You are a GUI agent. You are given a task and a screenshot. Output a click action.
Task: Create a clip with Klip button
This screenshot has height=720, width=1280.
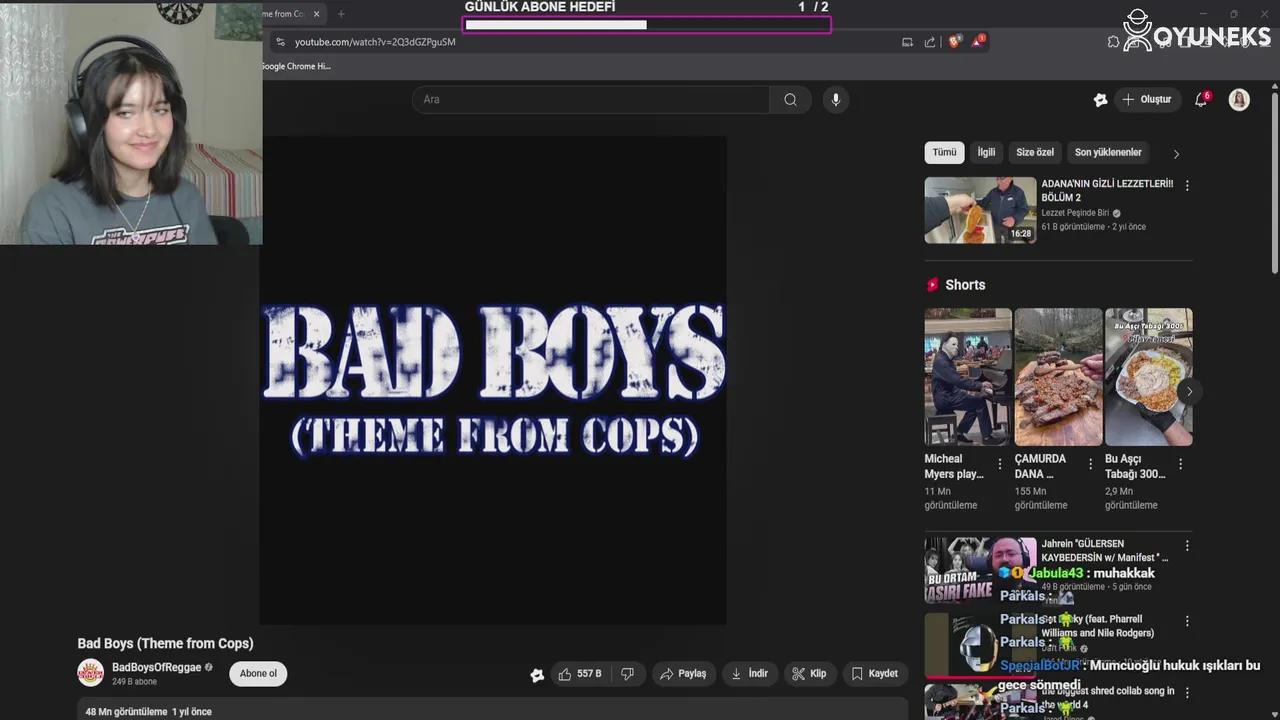tap(810, 674)
